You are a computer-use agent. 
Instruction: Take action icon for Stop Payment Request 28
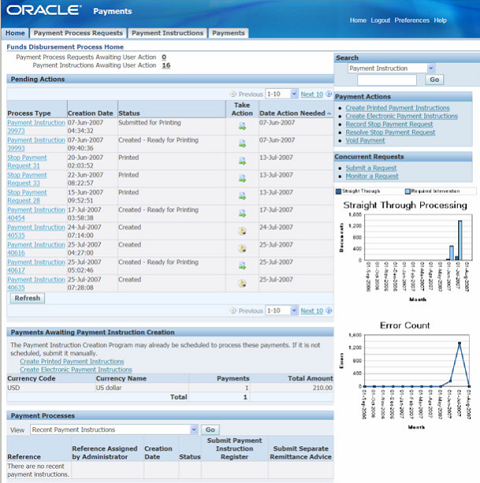tap(242, 196)
